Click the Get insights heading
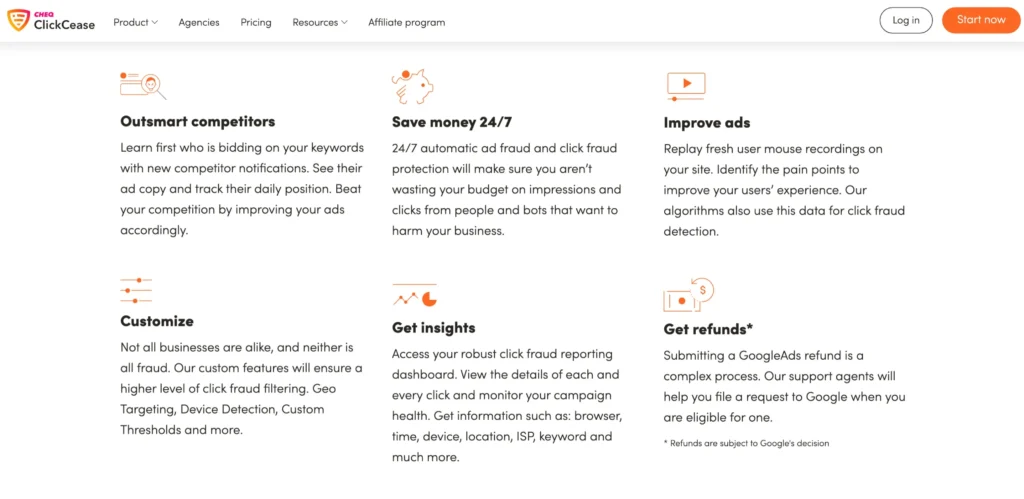 coord(433,327)
